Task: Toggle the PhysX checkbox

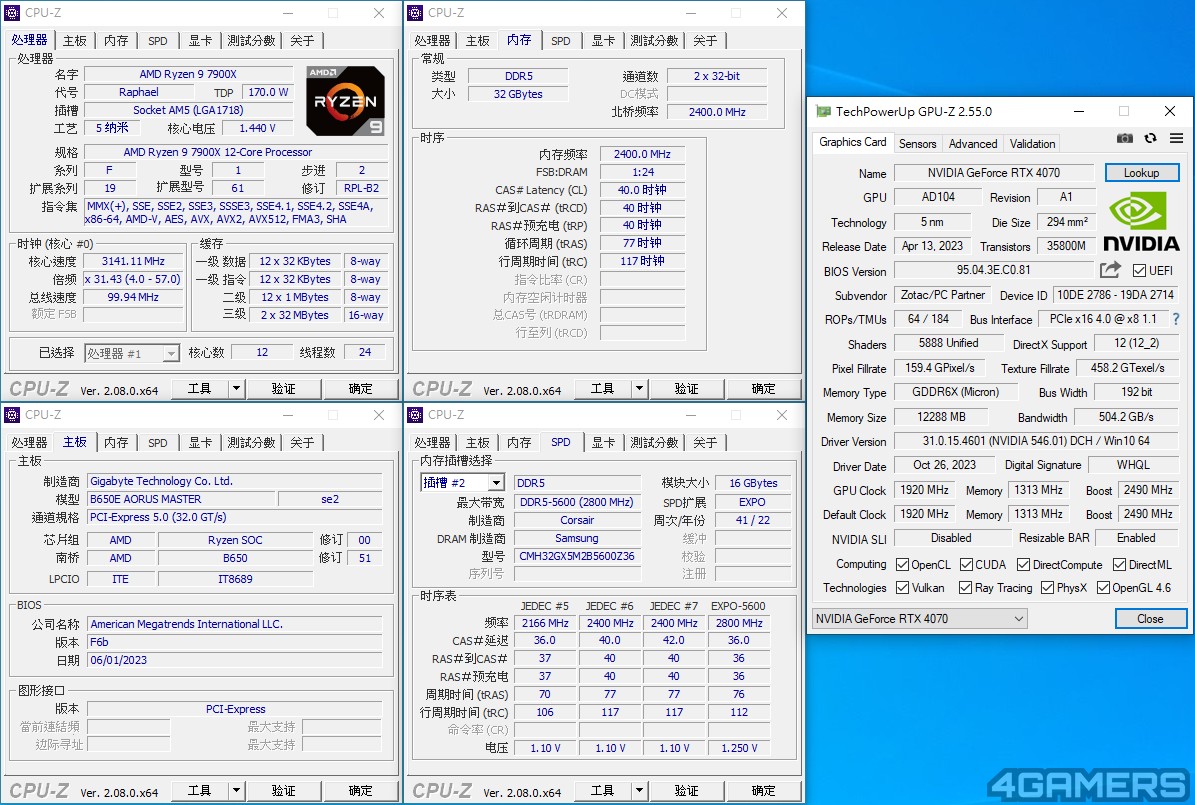Action: pyautogui.click(x=1047, y=588)
